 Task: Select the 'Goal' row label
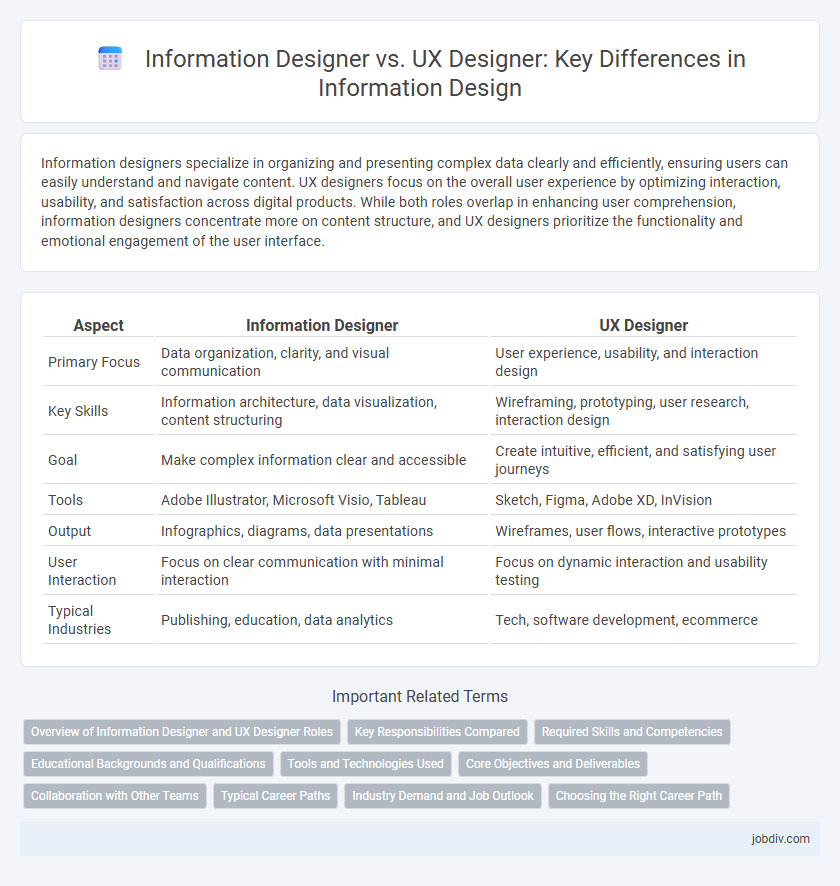(x=62, y=461)
